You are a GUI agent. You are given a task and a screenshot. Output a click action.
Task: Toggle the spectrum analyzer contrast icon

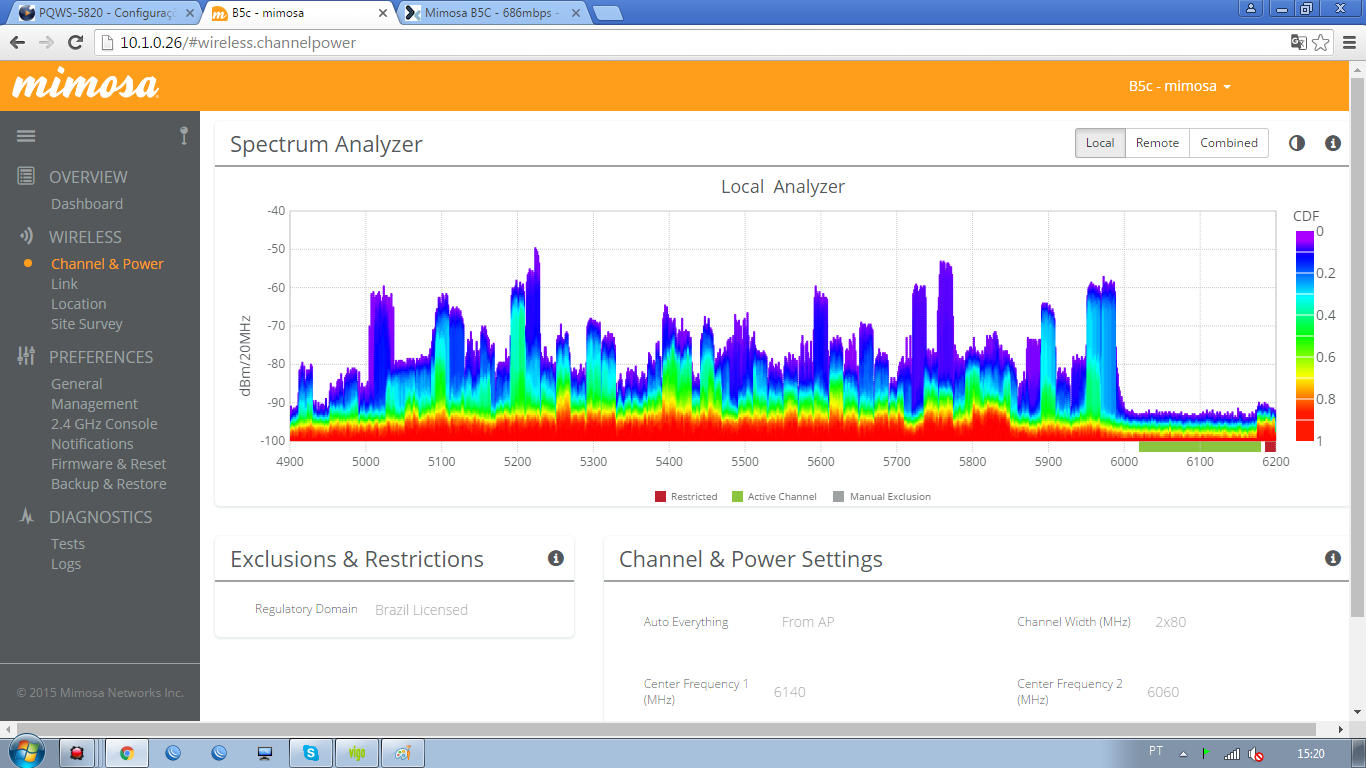pyautogui.click(x=1297, y=143)
